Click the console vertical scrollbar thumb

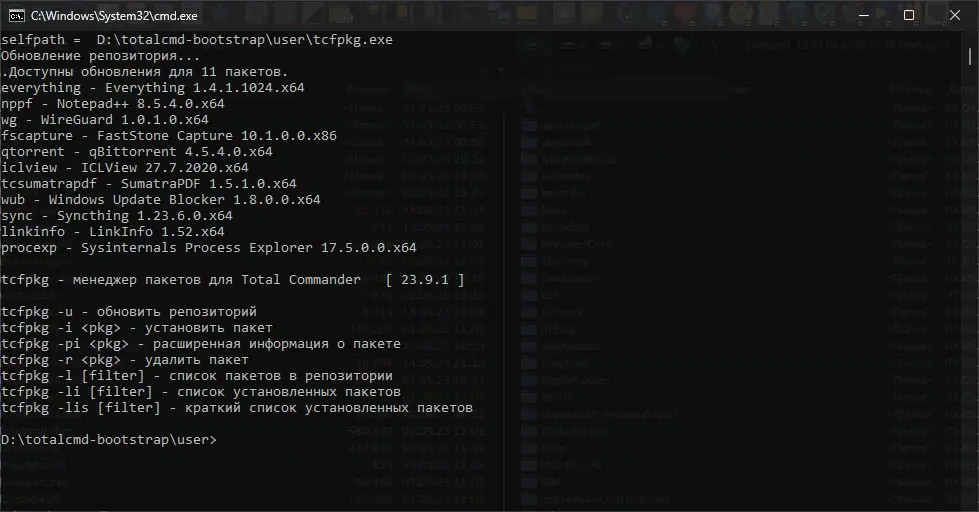pos(970,56)
